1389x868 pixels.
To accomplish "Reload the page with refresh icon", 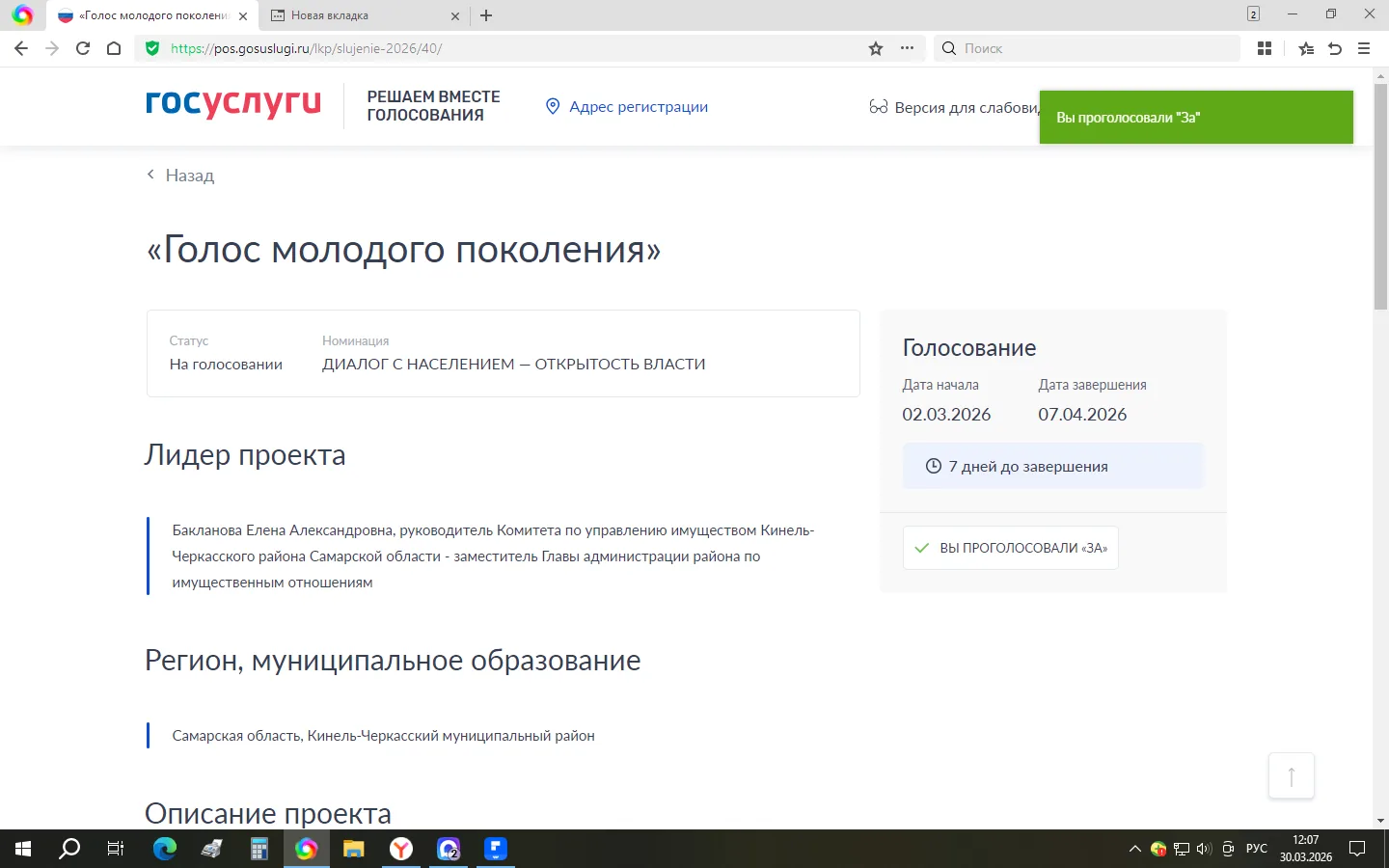I will 83,48.
